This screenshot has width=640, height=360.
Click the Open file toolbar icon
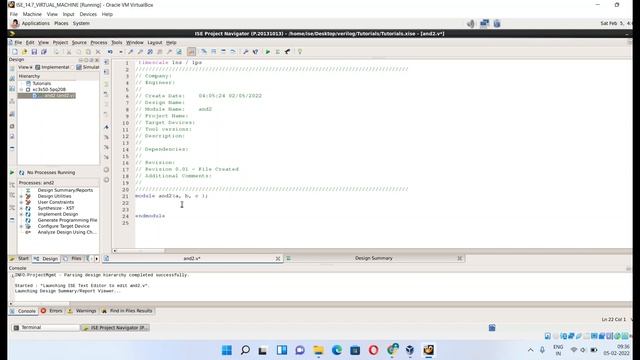(x=24, y=52)
